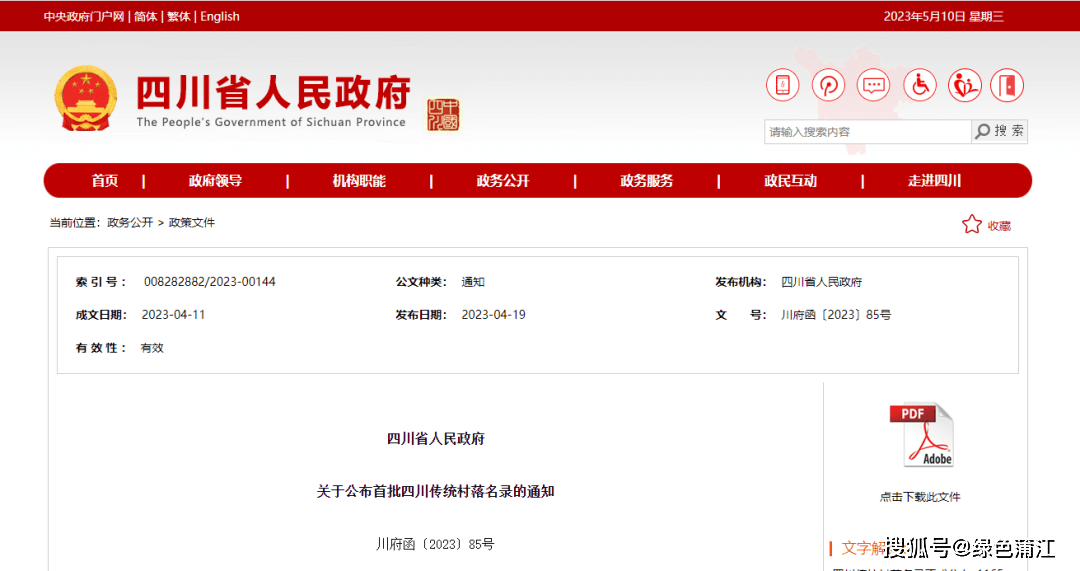The image size is (1080, 571).
Task: Switch language to English
Action: [220, 16]
